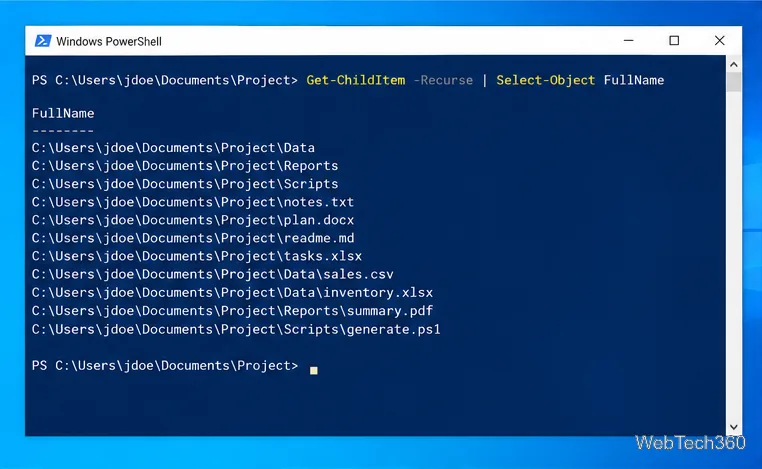Click the notes.txt path line
The height and width of the screenshot is (469, 762).
point(193,202)
